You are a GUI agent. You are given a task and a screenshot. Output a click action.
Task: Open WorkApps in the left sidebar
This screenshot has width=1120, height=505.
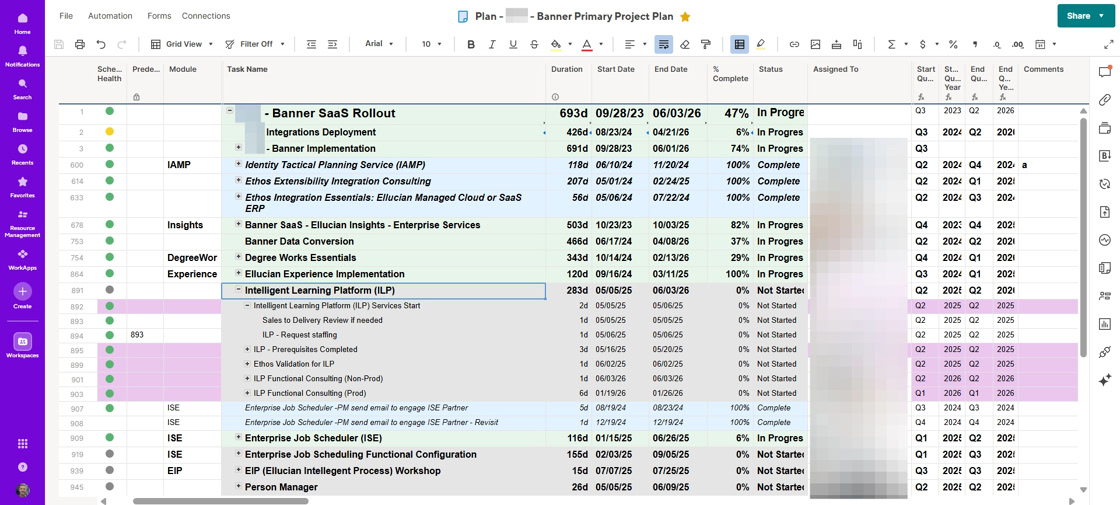click(x=22, y=259)
